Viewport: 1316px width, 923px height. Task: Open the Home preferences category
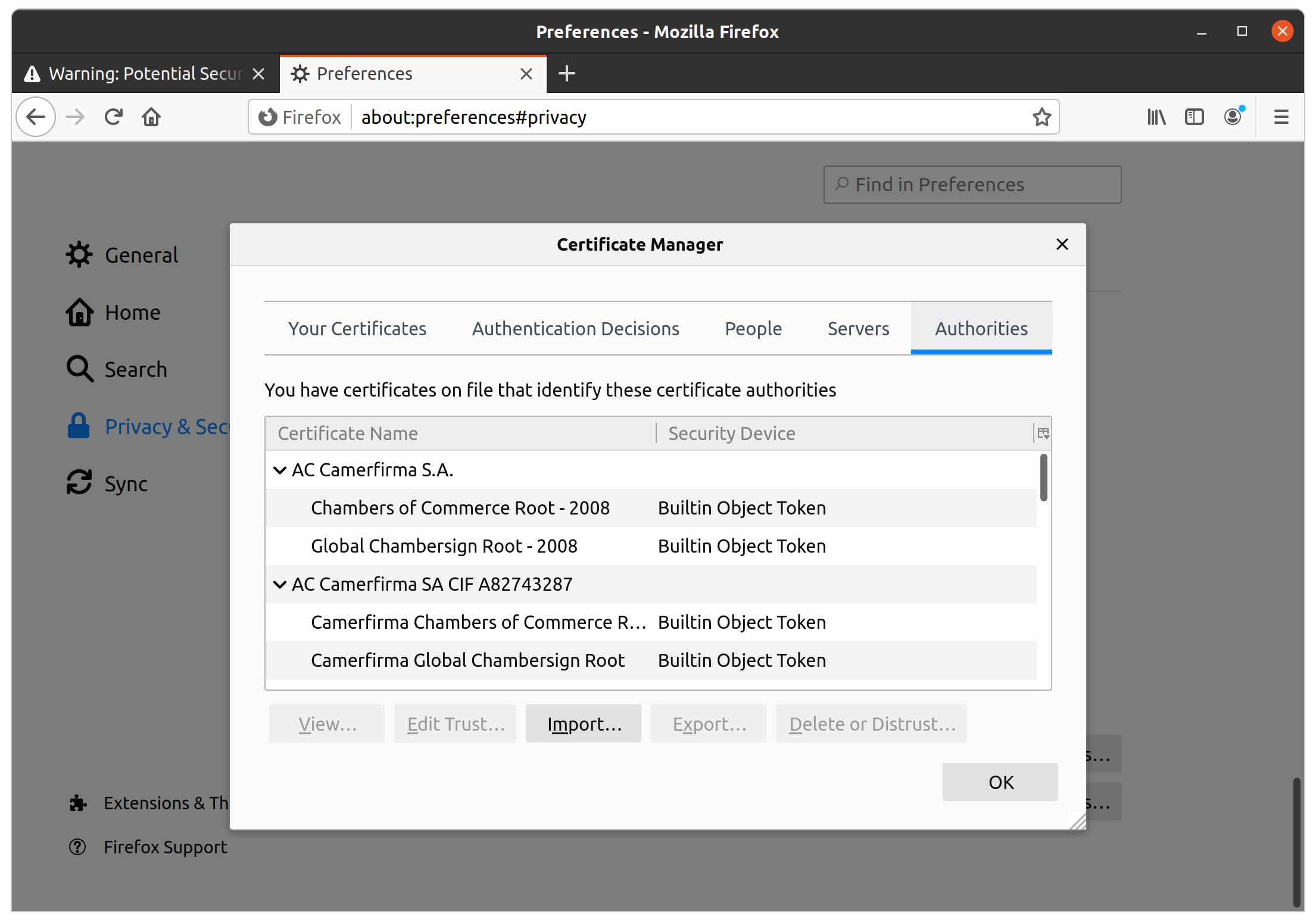click(x=113, y=312)
